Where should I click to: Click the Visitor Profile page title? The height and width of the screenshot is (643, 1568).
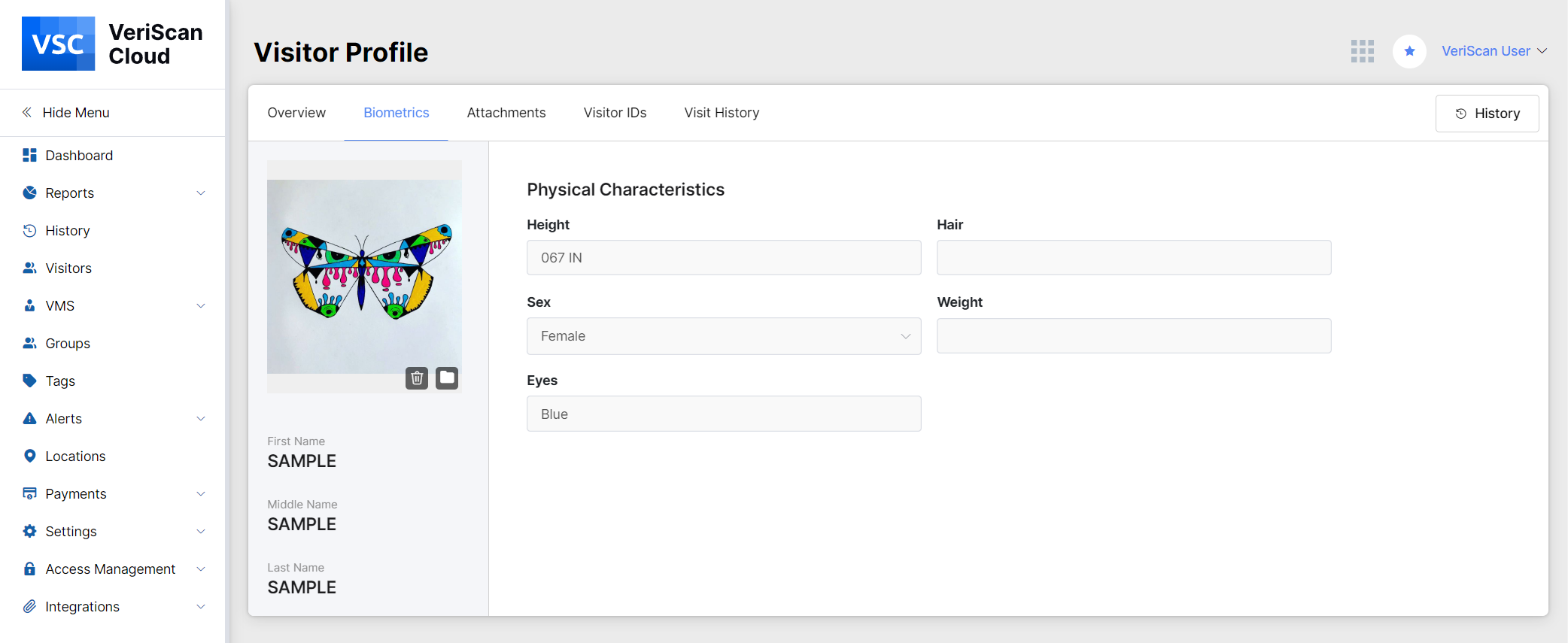click(x=341, y=53)
